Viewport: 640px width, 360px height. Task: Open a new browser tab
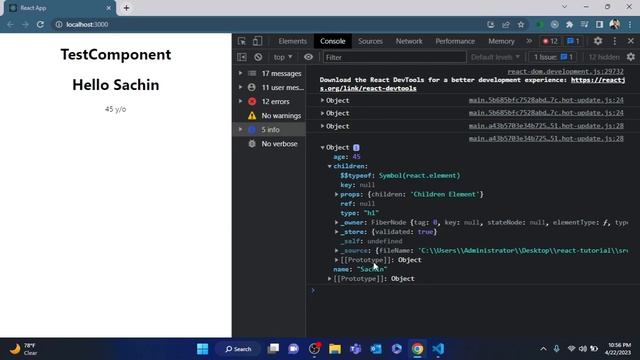tap(126, 8)
